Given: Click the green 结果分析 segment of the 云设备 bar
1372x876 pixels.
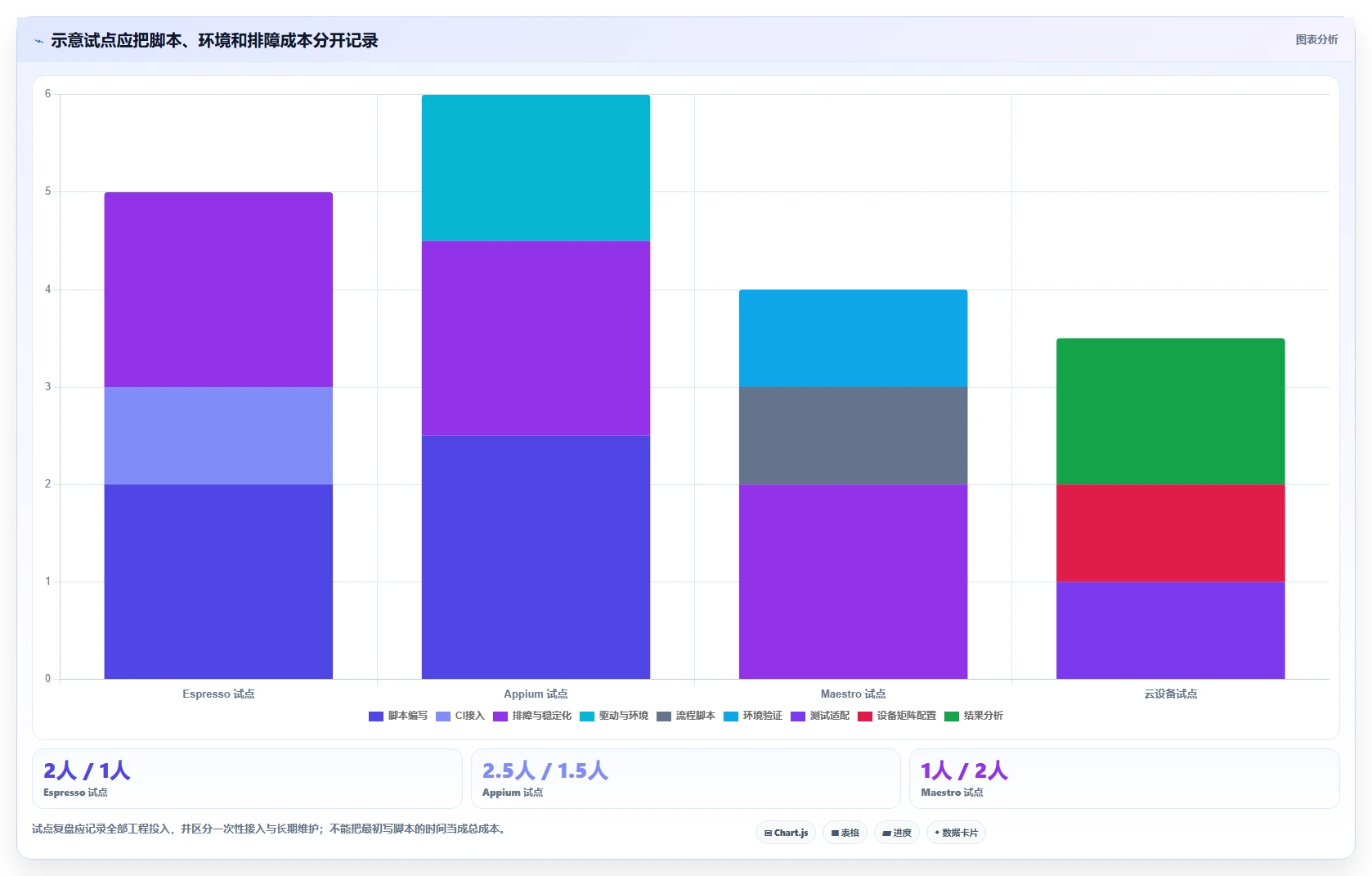Looking at the screenshot, I should click(1170, 411).
